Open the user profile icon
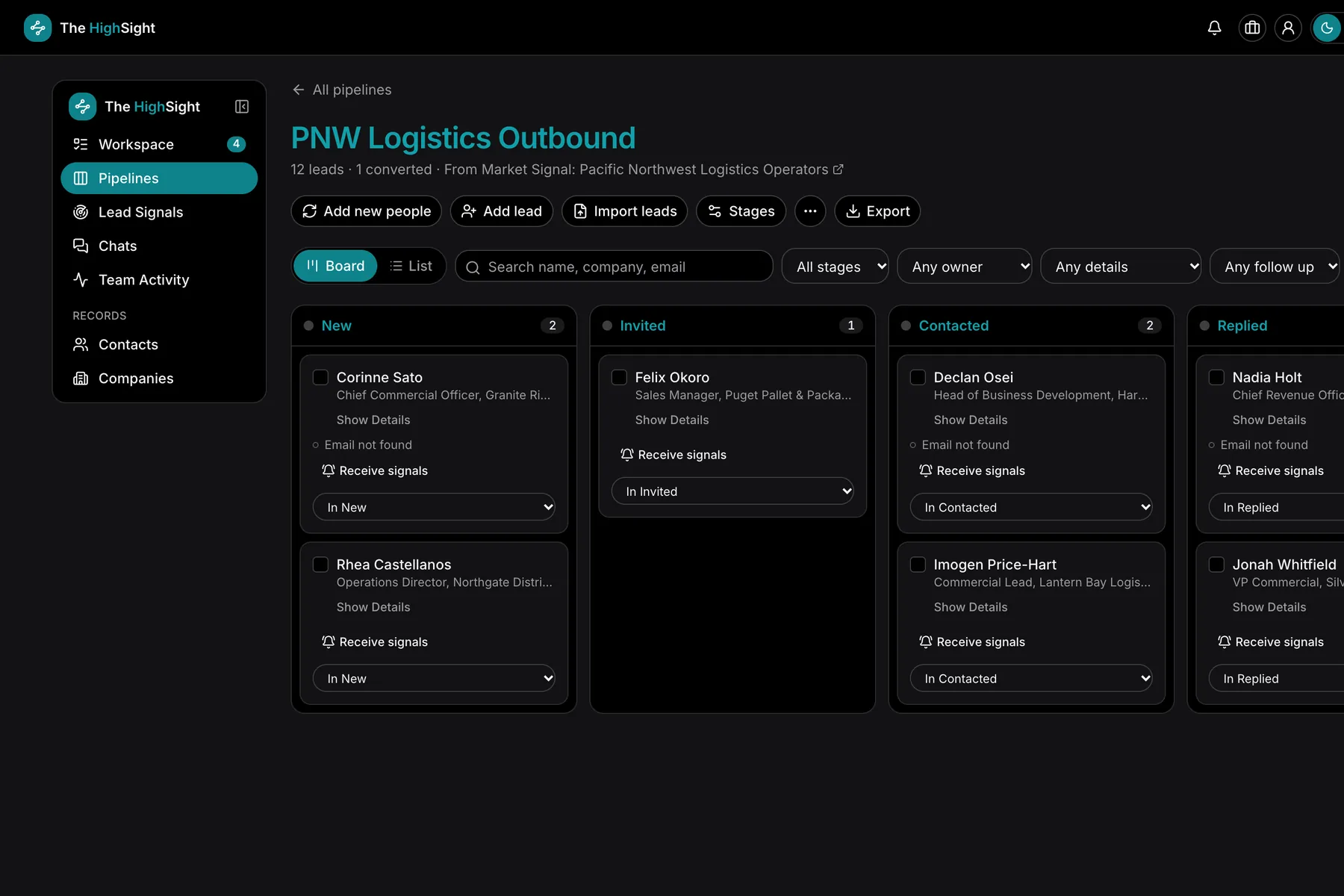This screenshot has height=896, width=1344. 1288,28
